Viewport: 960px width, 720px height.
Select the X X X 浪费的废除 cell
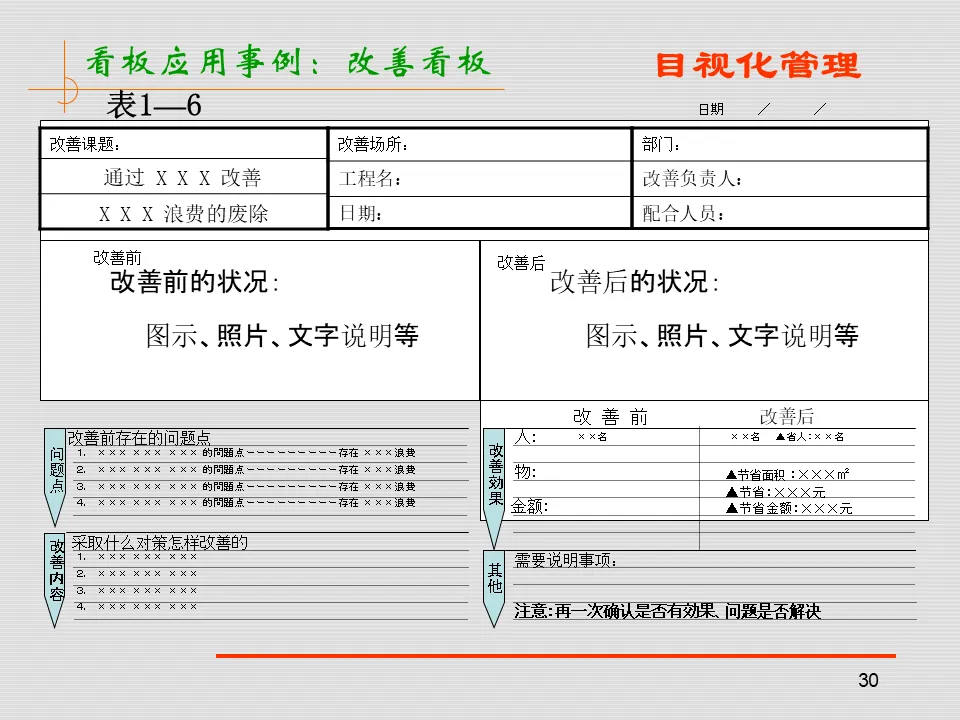coord(184,213)
